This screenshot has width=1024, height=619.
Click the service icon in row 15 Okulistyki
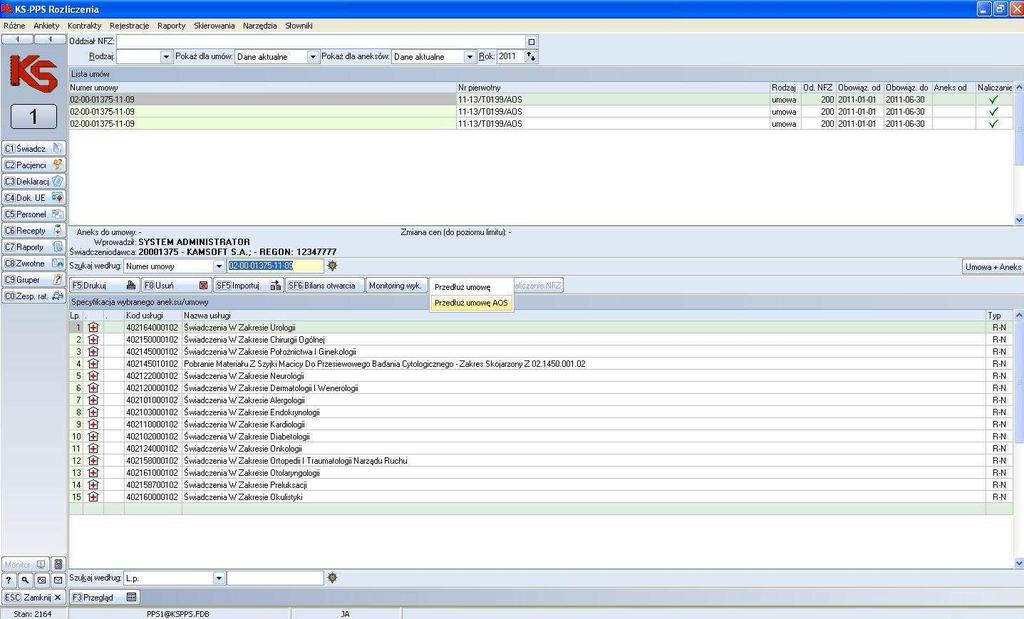pos(93,497)
